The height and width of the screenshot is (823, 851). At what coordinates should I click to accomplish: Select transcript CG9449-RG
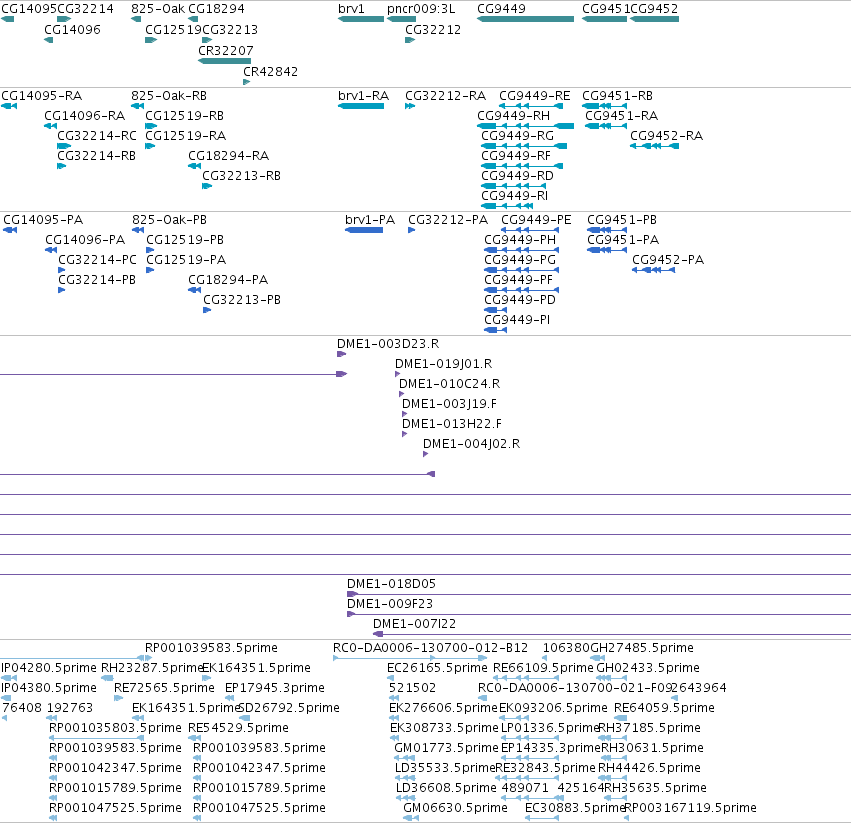click(x=517, y=136)
